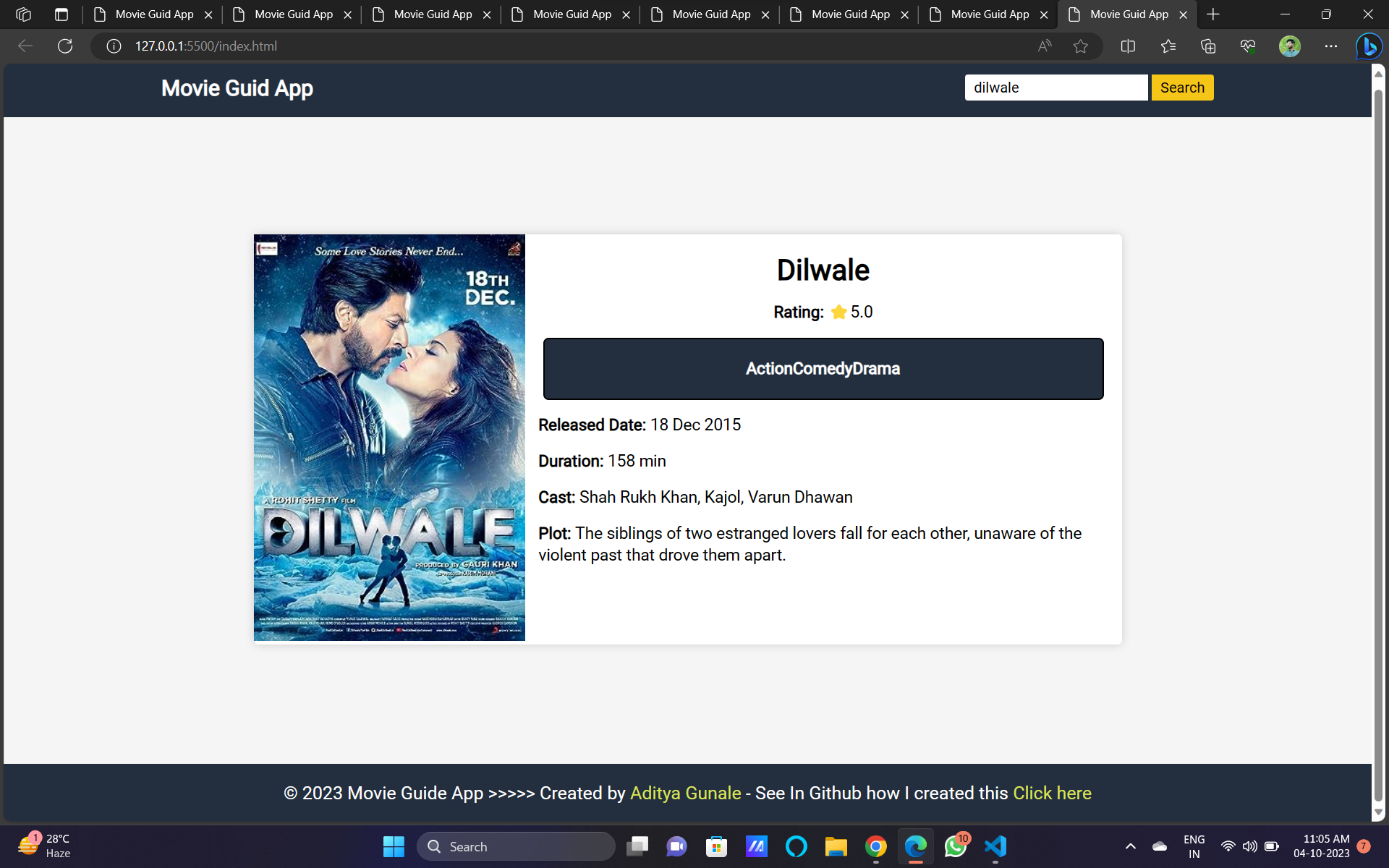Open browser Collections
Screen dimensions: 1389x868
[x=1207, y=46]
